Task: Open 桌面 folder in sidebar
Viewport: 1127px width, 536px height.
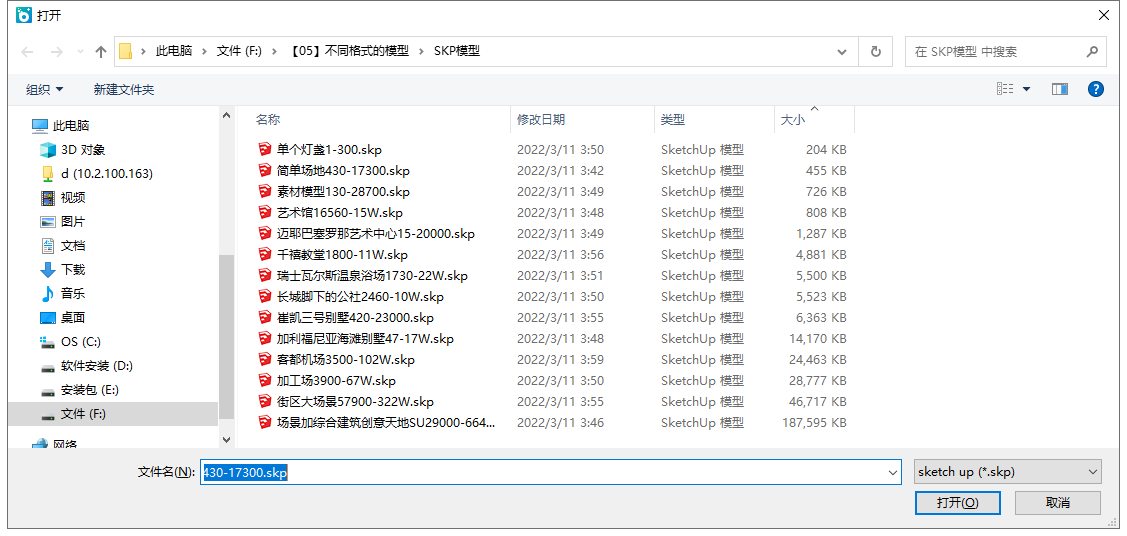Action: pyautogui.click(x=73, y=318)
